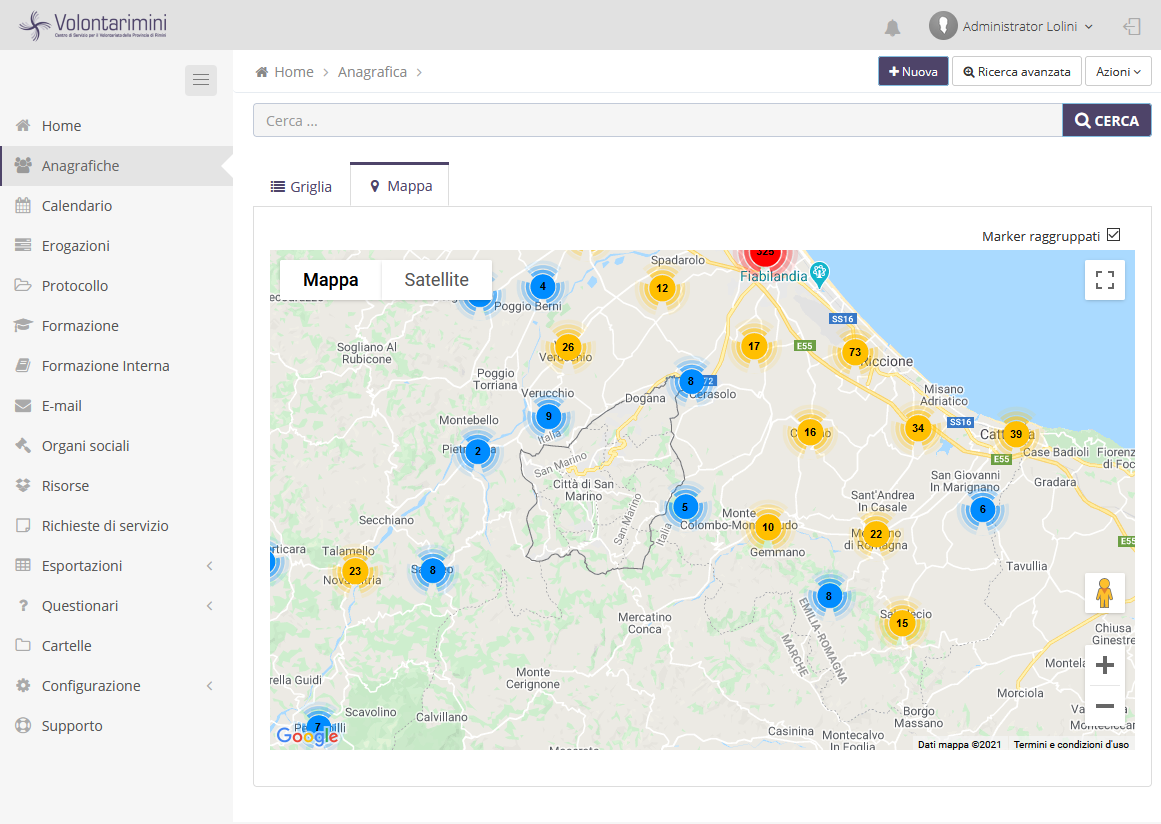
Task: Click the Google logo on map
Action: (x=307, y=735)
